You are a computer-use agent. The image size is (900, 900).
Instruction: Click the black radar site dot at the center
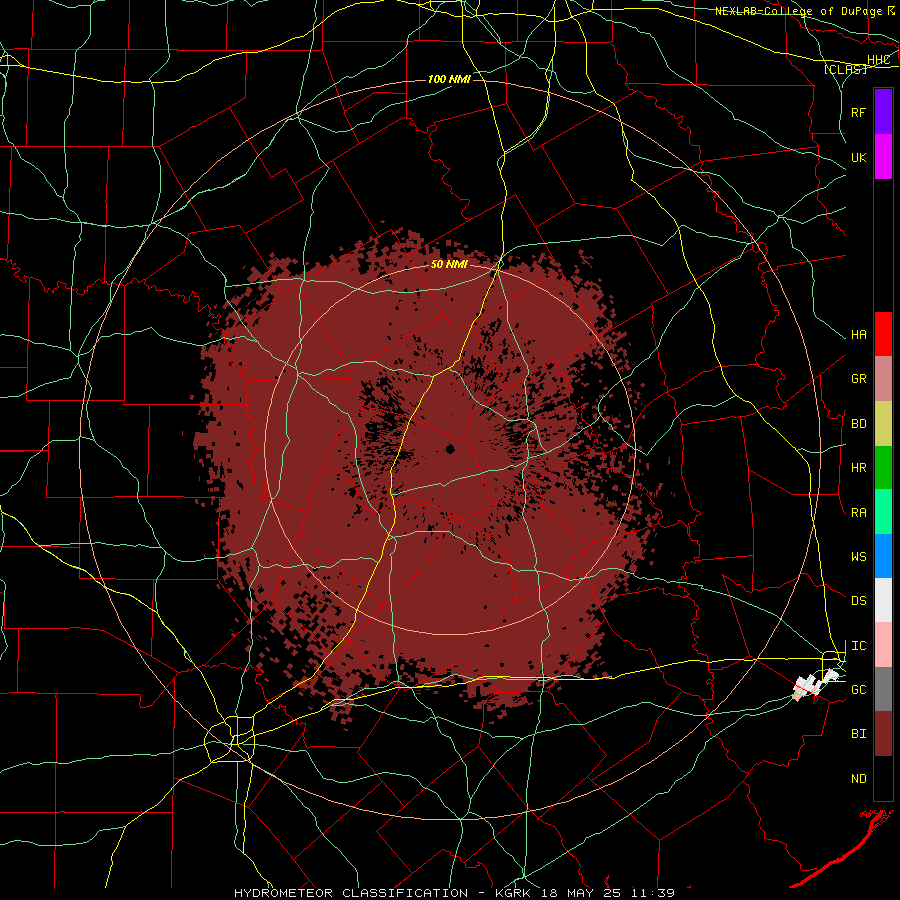click(451, 449)
